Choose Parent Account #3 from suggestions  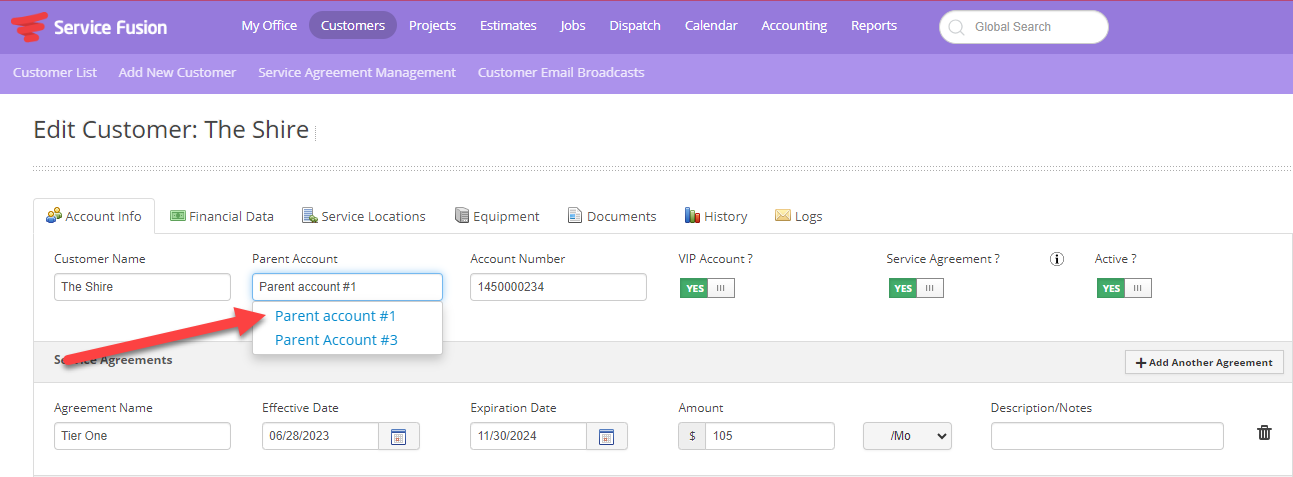336,340
